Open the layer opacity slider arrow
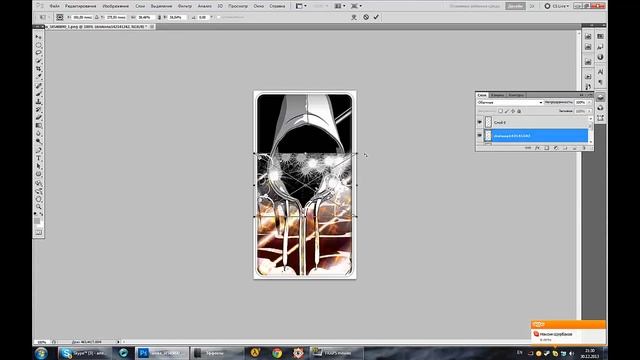The height and width of the screenshot is (360, 640). pyautogui.click(x=590, y=102)
